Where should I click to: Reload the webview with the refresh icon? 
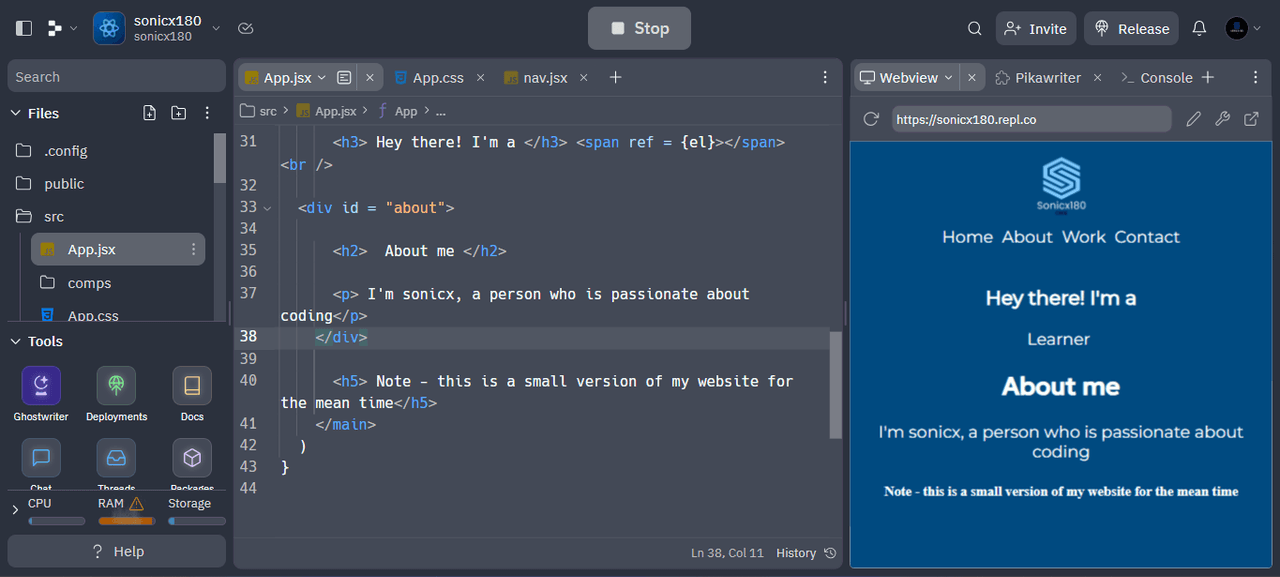point(871,119)
